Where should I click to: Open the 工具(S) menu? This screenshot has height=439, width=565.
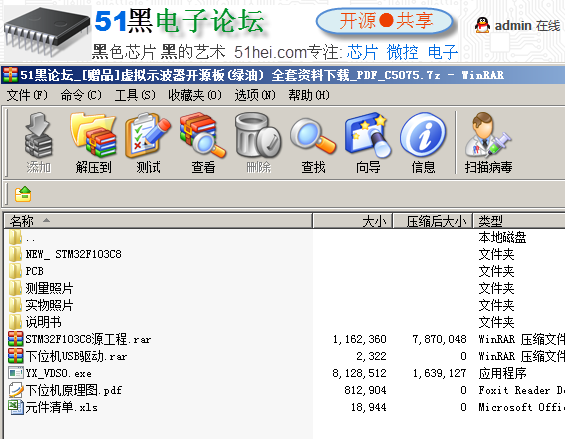click(x=135, y=95)
